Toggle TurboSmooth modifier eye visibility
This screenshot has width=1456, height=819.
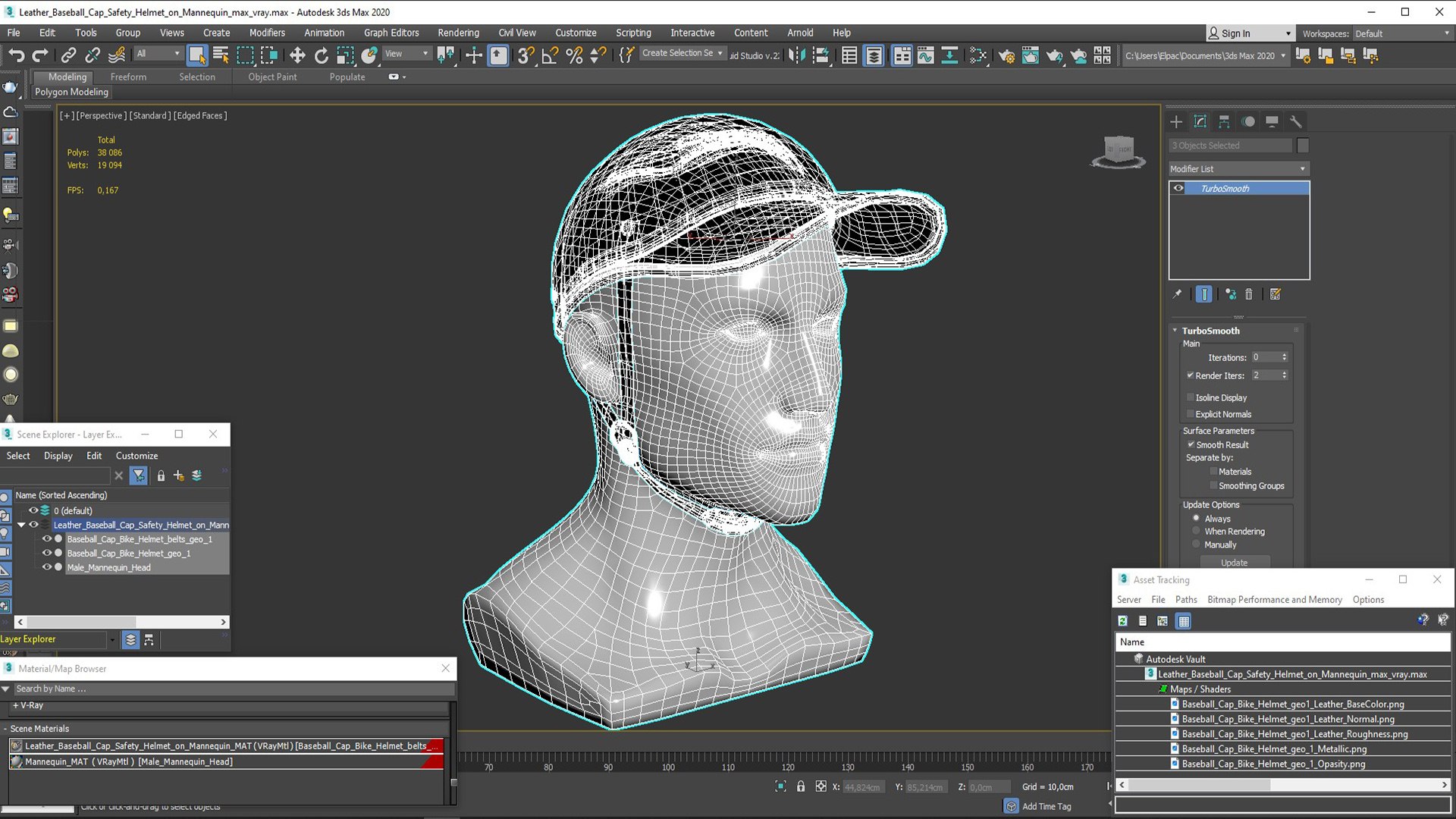[1178, 188]
